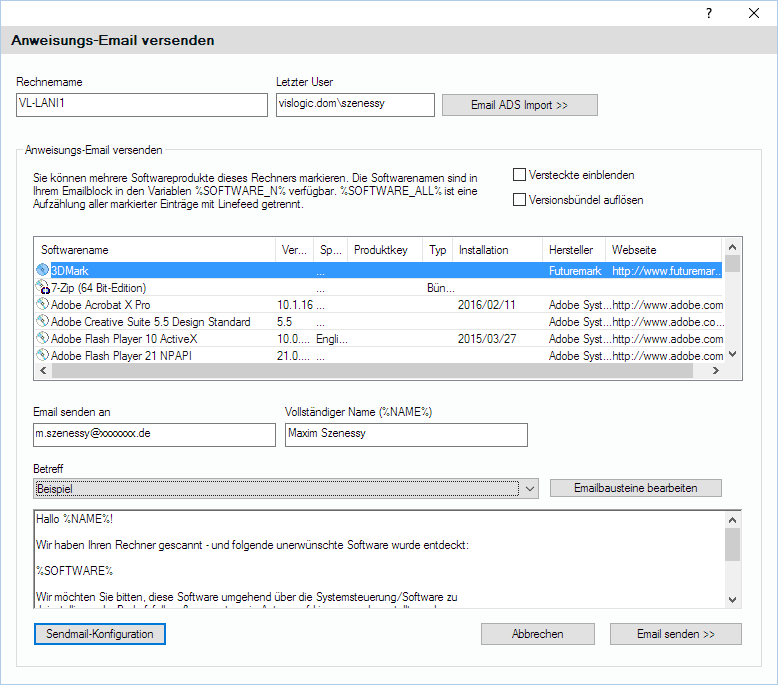Click installation date 2016/02/11
The image size is (778, 685).
click(487, 305)
